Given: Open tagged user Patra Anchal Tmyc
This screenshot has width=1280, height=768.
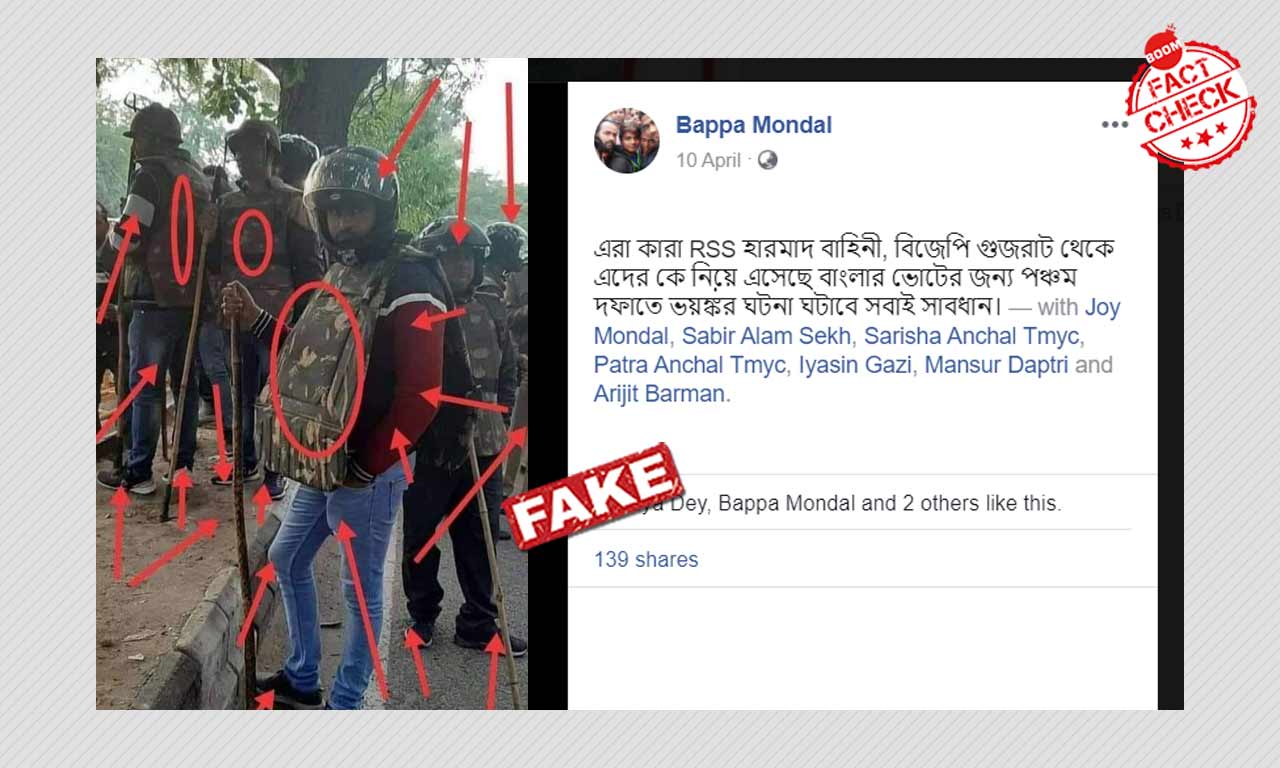Looking at the screenshot, I should (689, 365).
